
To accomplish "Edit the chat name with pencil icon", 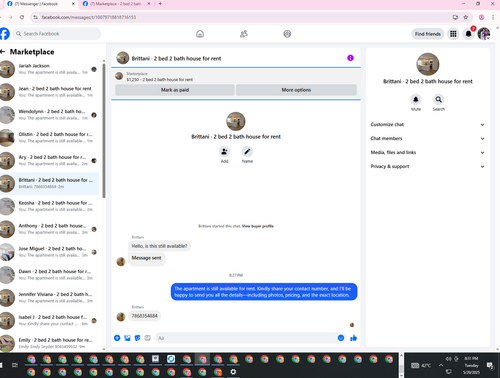I will (x=247, y=152).
